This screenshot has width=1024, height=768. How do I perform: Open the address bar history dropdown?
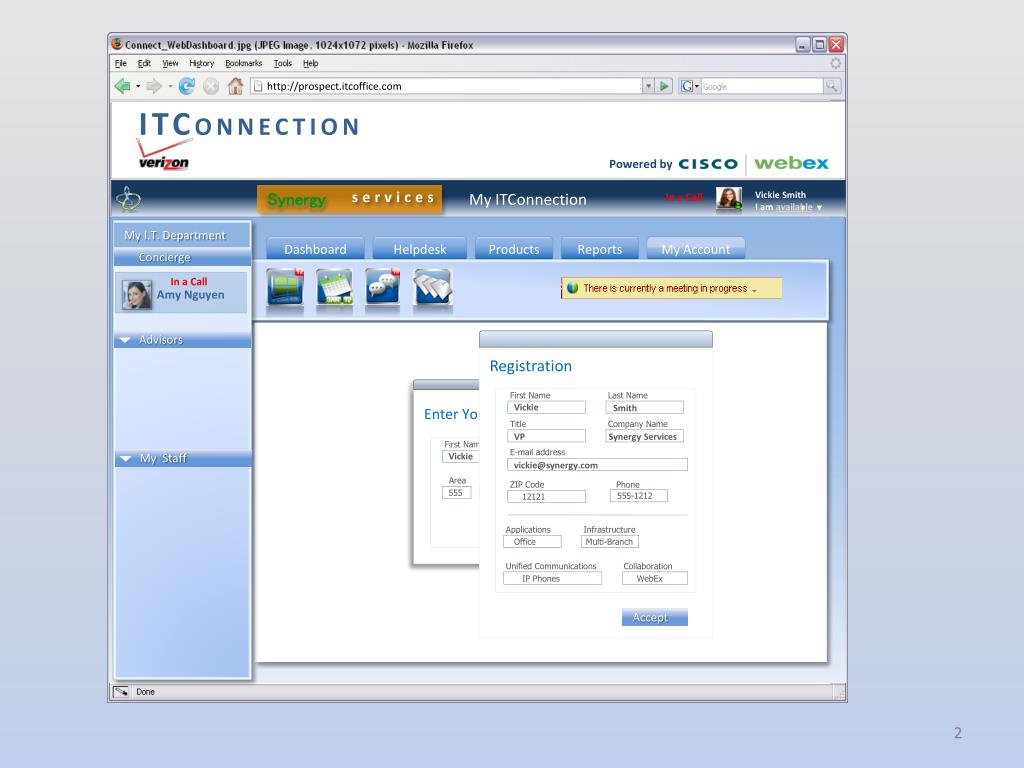tap(648, 86)
